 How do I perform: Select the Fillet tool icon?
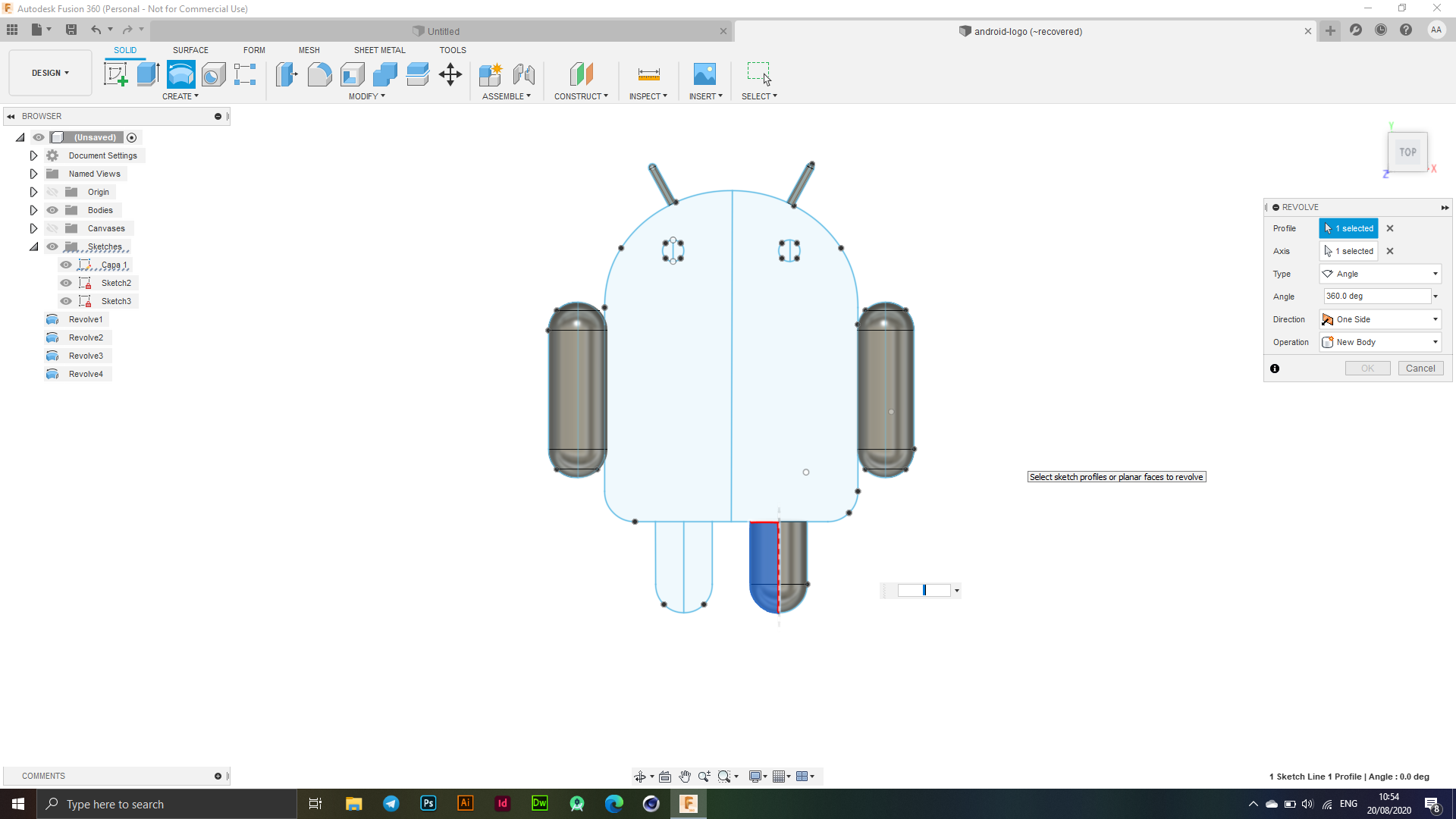click(319, 74)
